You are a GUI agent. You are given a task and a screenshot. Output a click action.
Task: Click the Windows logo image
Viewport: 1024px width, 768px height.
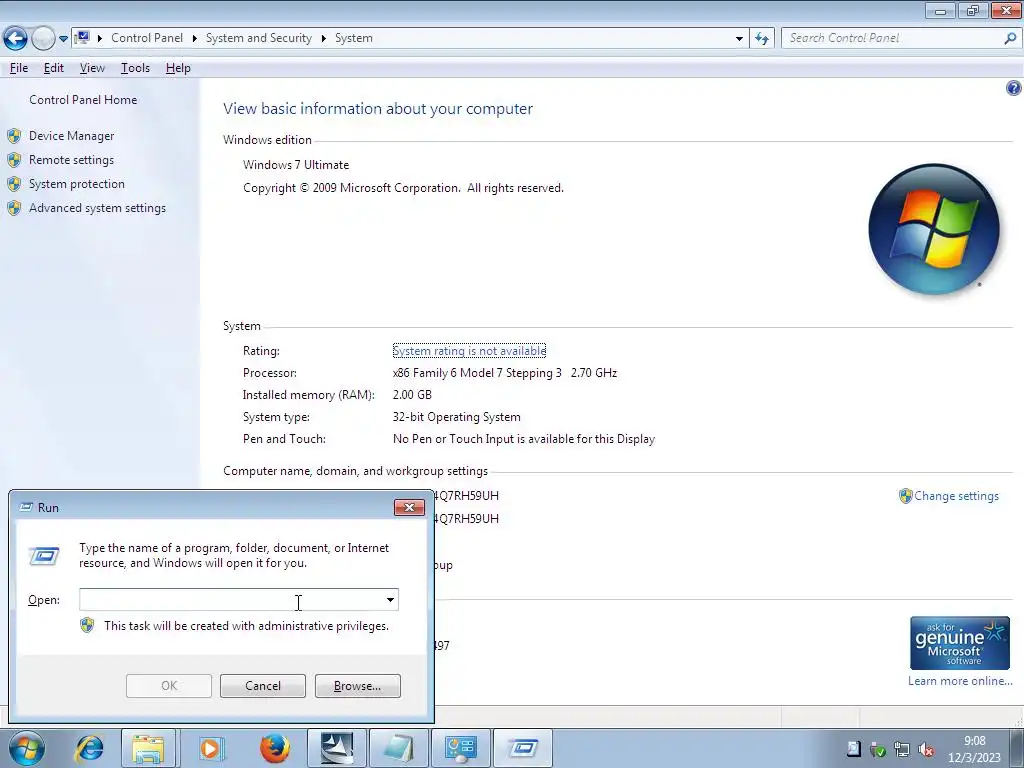[x=934, y=229]
